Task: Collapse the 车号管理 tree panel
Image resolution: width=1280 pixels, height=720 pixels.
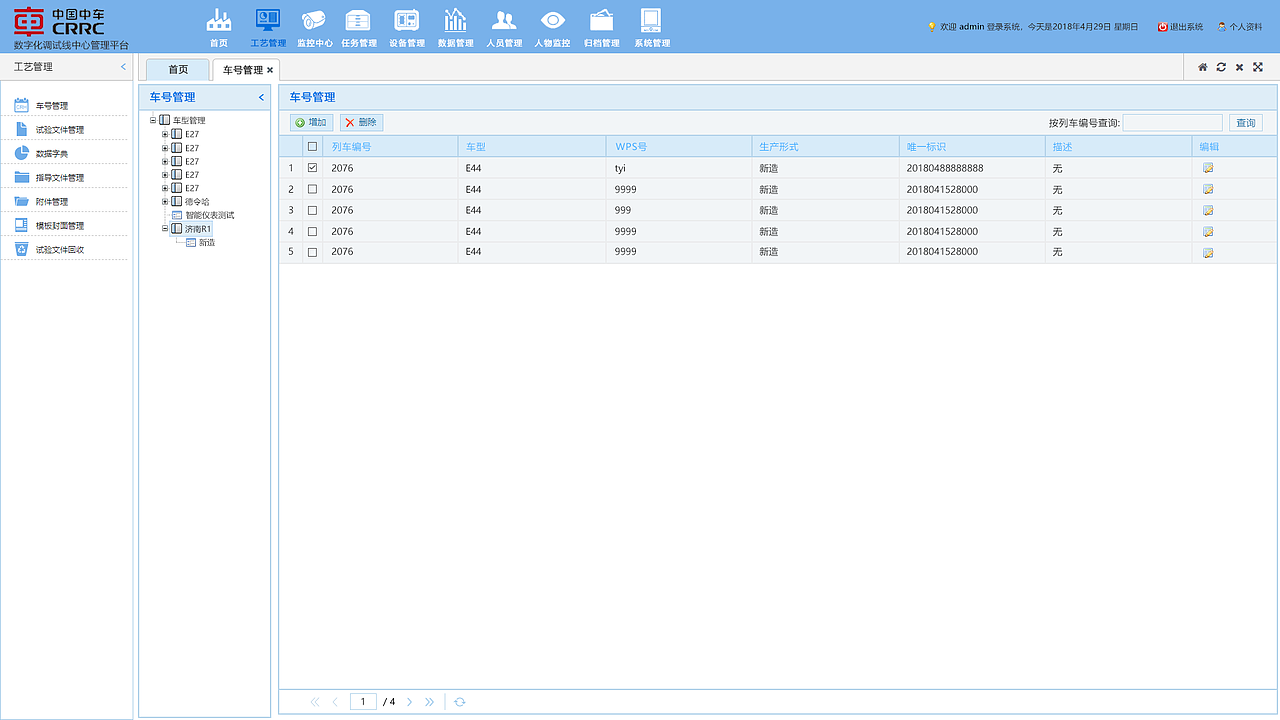Action: tap(261, 97)
